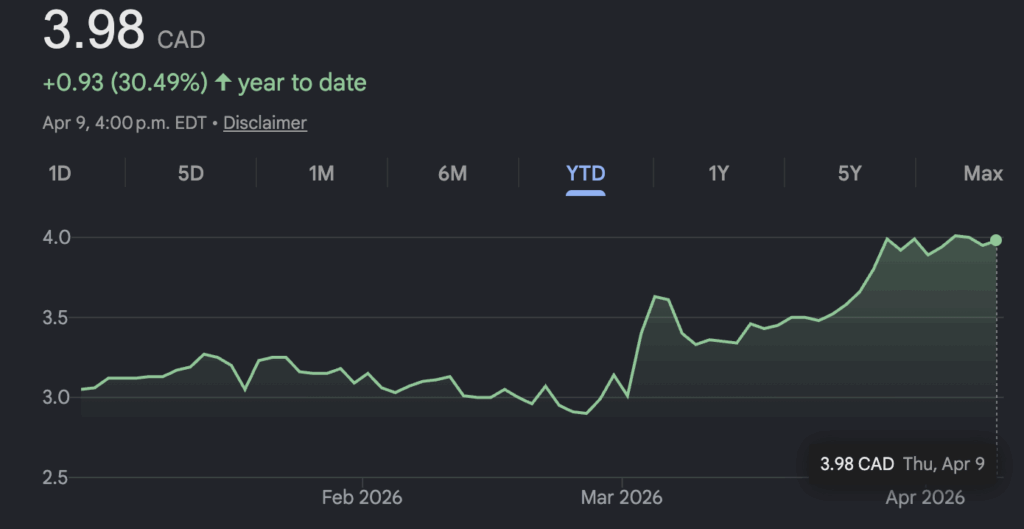Click the Apr 2026 axis label
The height and width of the screenshot is (529, 1024).
tap(925, 497)
